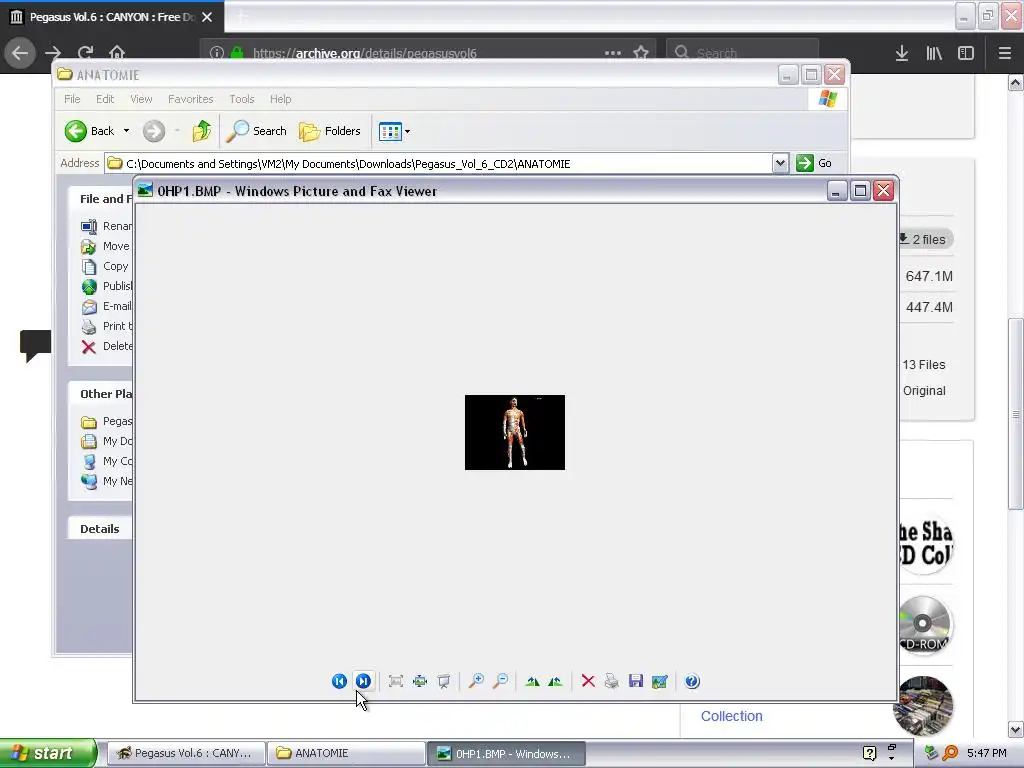
Task: Click Copy task in Explorer side pane
Action: click(x=105, y=266)
